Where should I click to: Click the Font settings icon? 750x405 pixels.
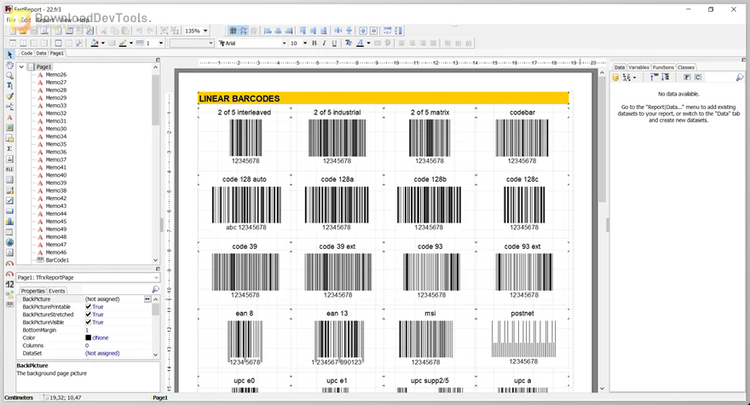click(348, 43)
